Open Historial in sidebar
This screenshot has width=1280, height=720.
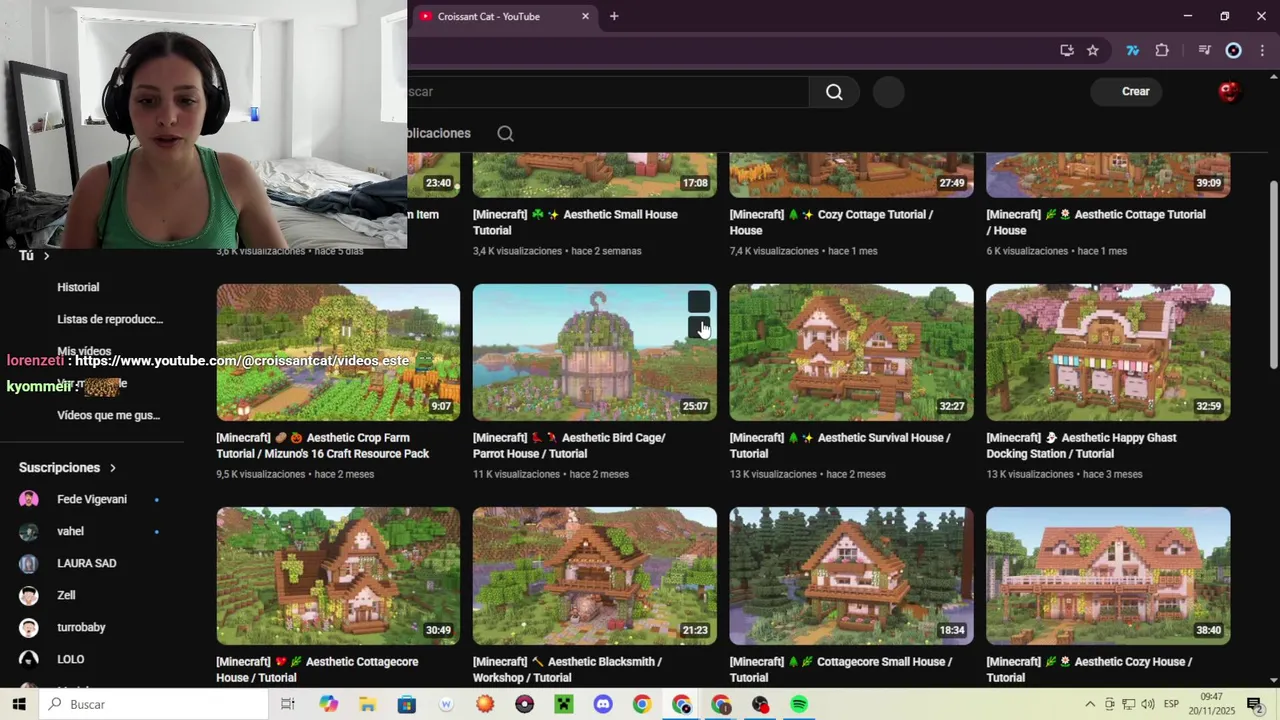[x=78, y=287]
